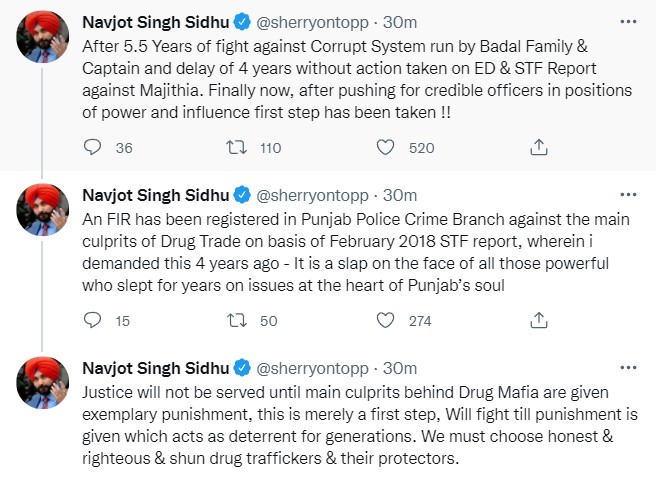The height and width of the screenshot is (481, 656).
Task: Click the verified badge on the second tweet
Action: click(x=242, y=194)
